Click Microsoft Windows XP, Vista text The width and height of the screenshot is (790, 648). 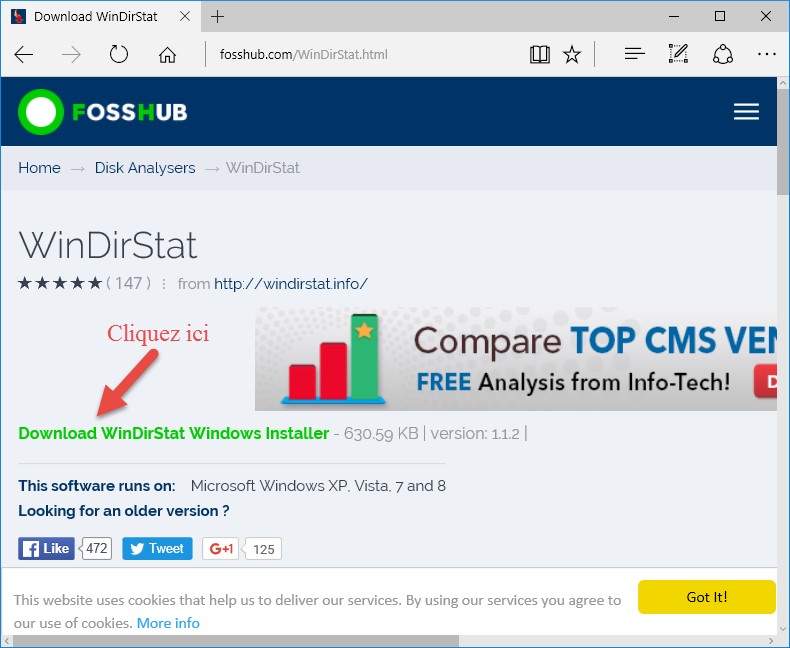(318, 486)
